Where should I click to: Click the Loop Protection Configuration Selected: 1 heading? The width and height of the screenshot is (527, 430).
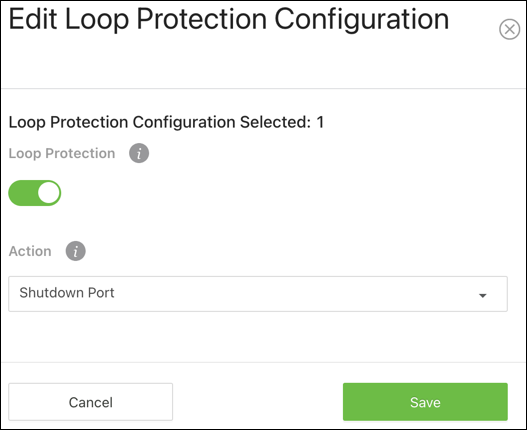pyautogui.click(x=166, y=122)
